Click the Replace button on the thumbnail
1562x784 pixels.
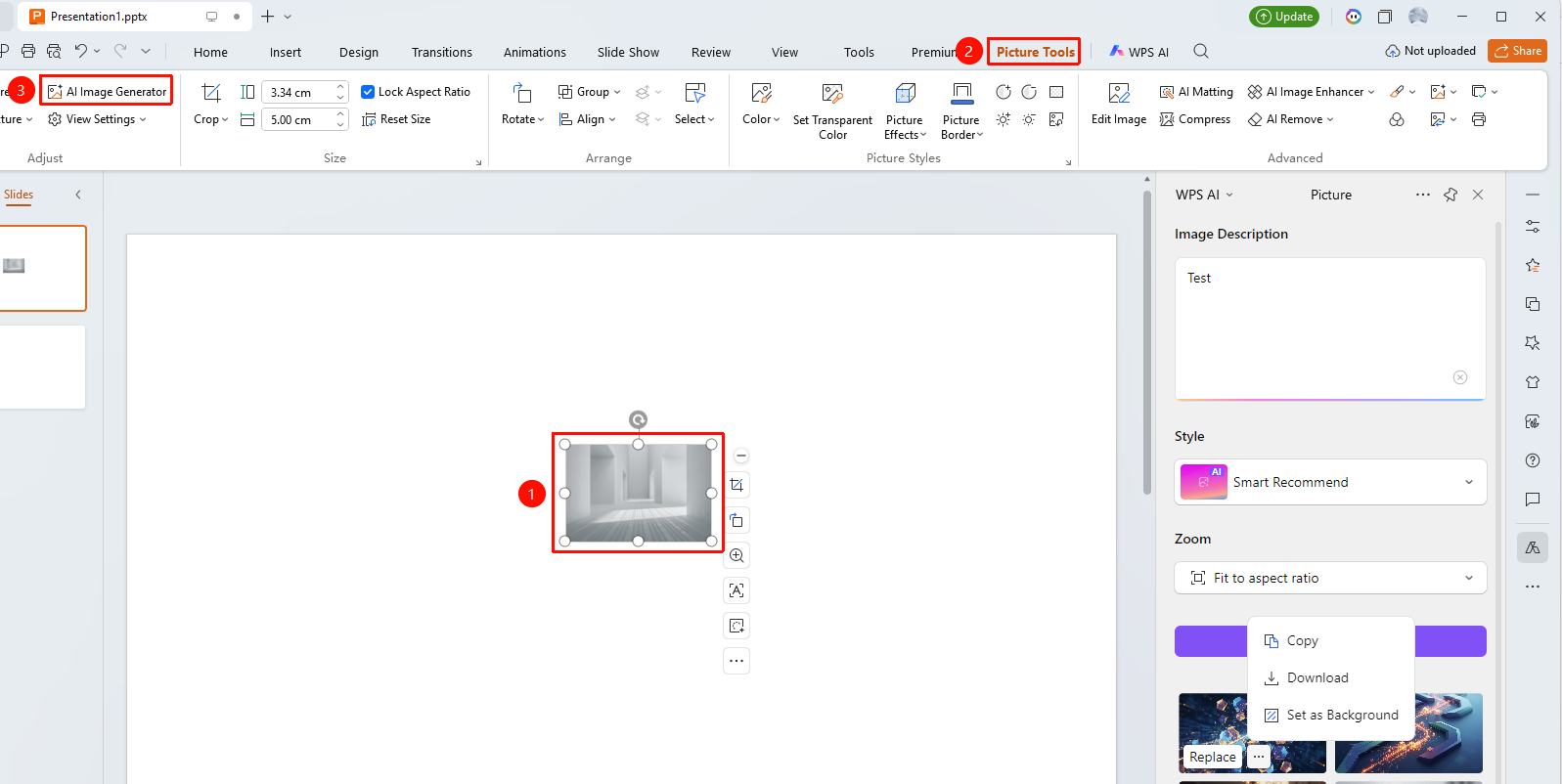coord(1212,757)
